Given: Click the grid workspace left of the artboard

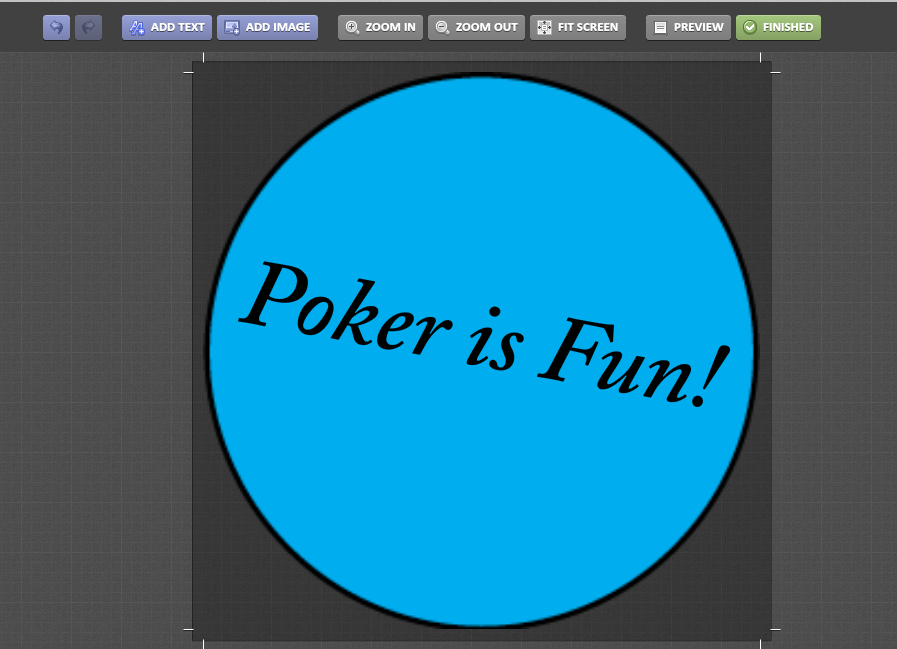Looking at the screenshot, I should point(95,350).
